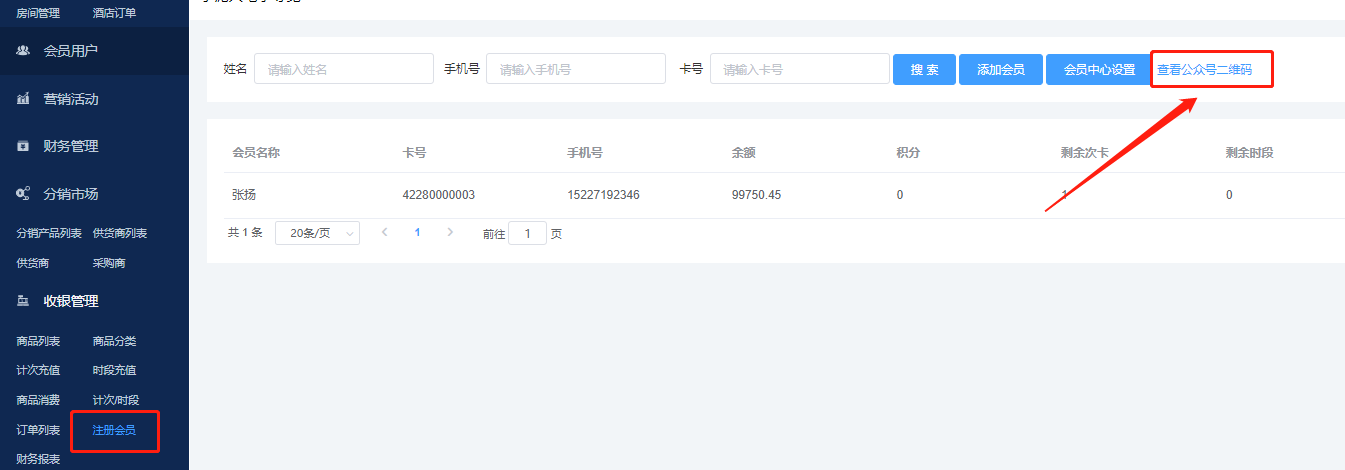Go to next page arrow
This screenshot has height=470, width=1345.
(450, 232)
